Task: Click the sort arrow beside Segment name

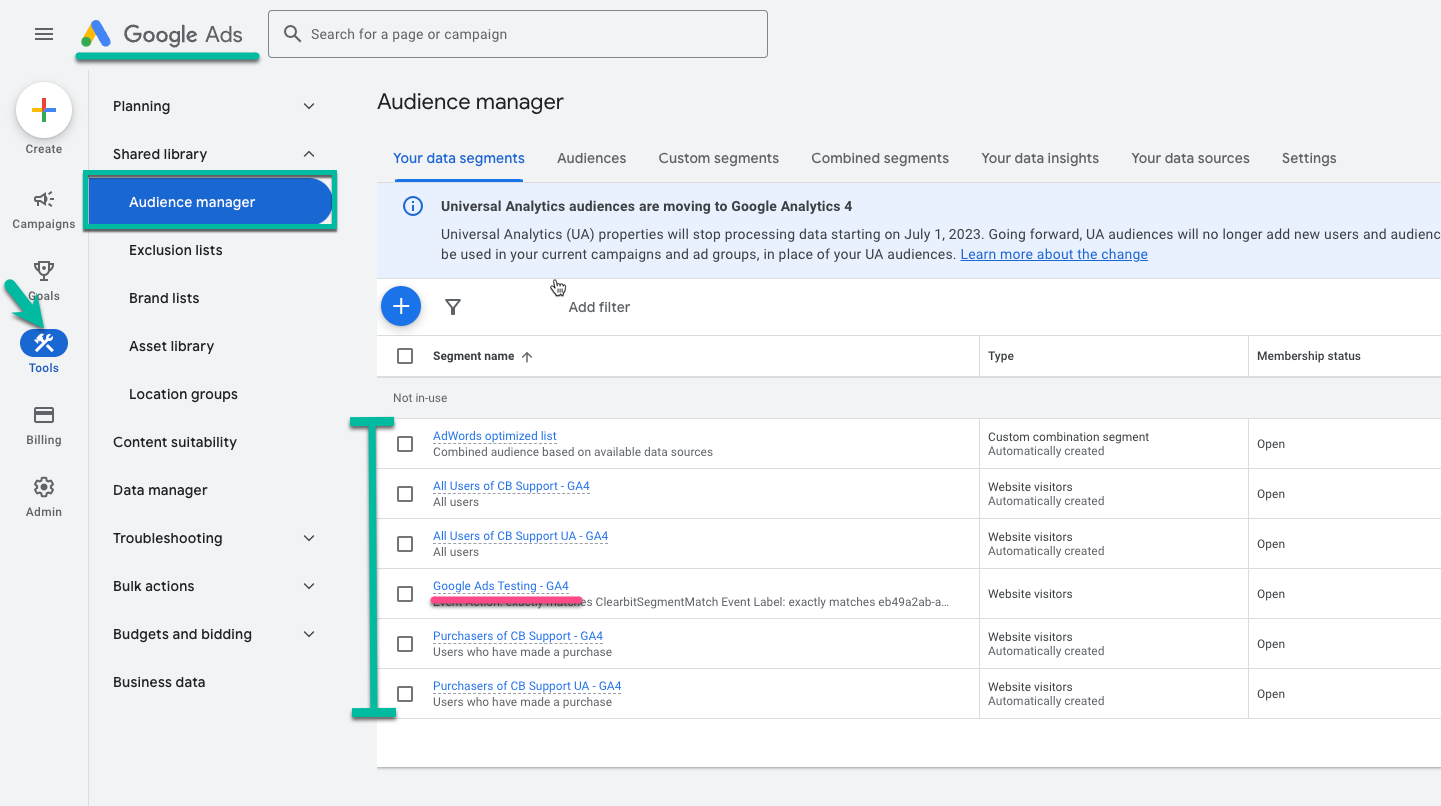Action: 527,356
